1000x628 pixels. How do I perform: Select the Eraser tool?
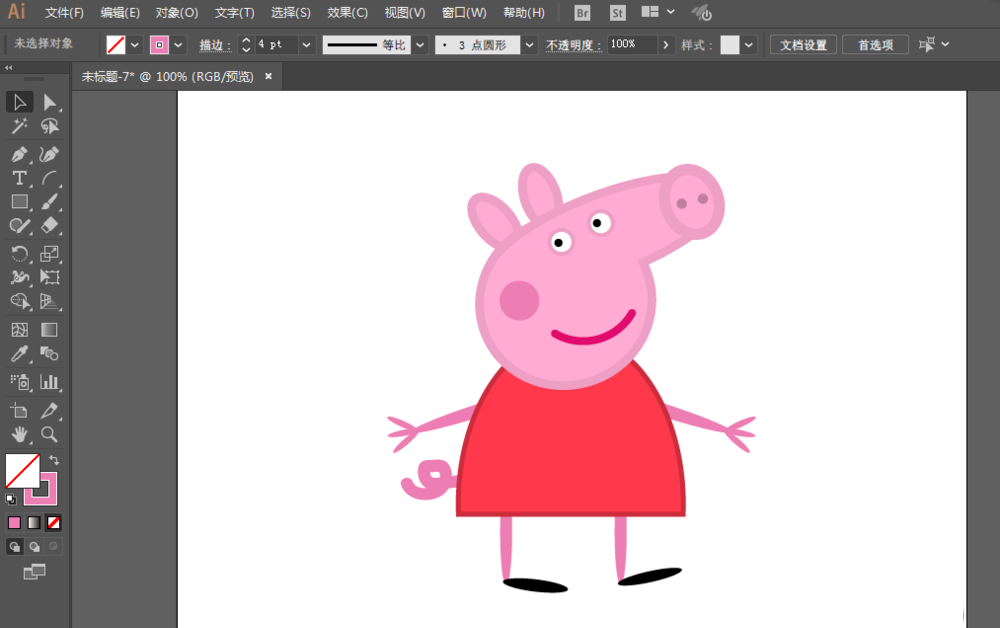tap(50, 226)
